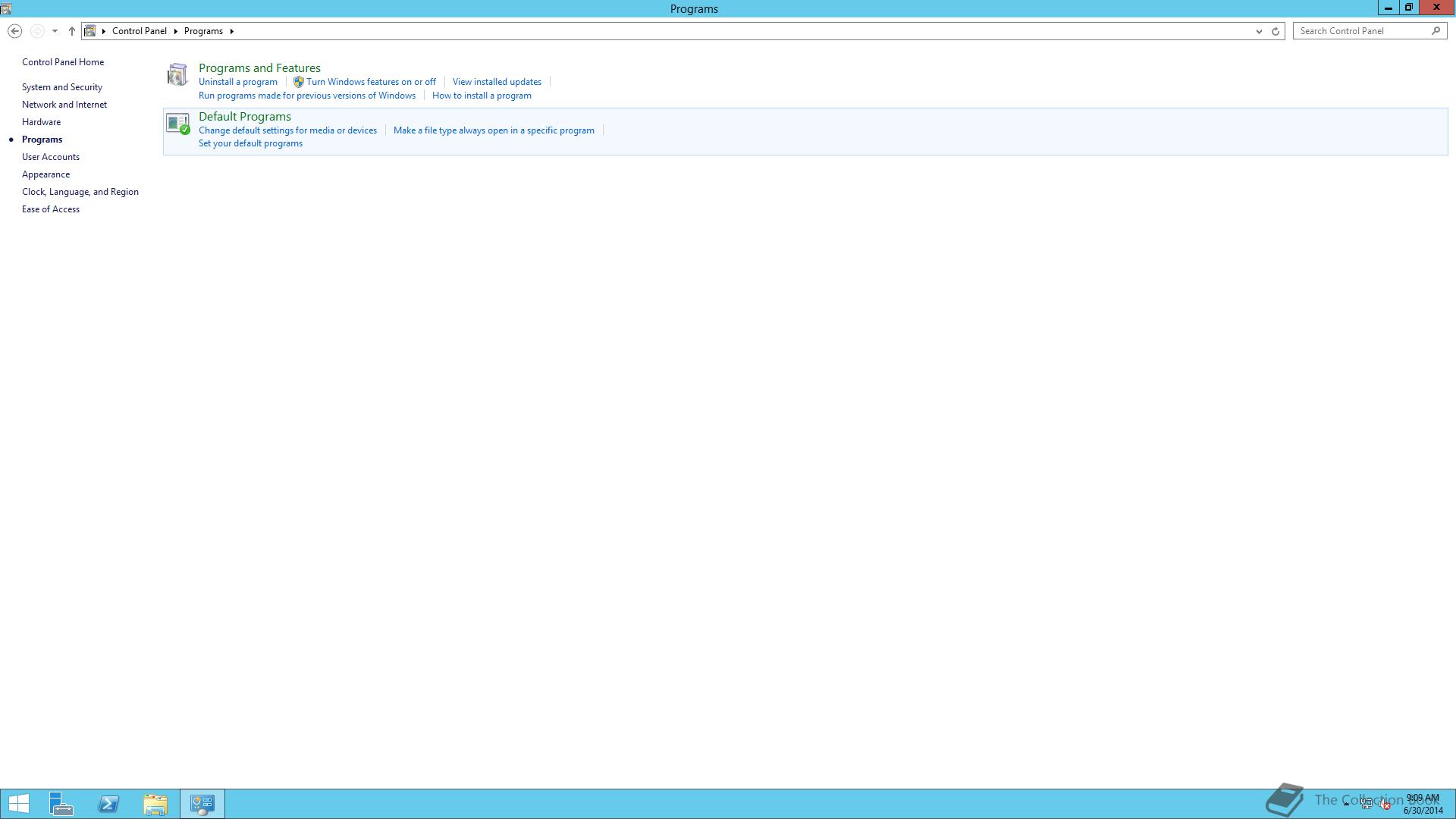Open View installed updates

[497, 82]
